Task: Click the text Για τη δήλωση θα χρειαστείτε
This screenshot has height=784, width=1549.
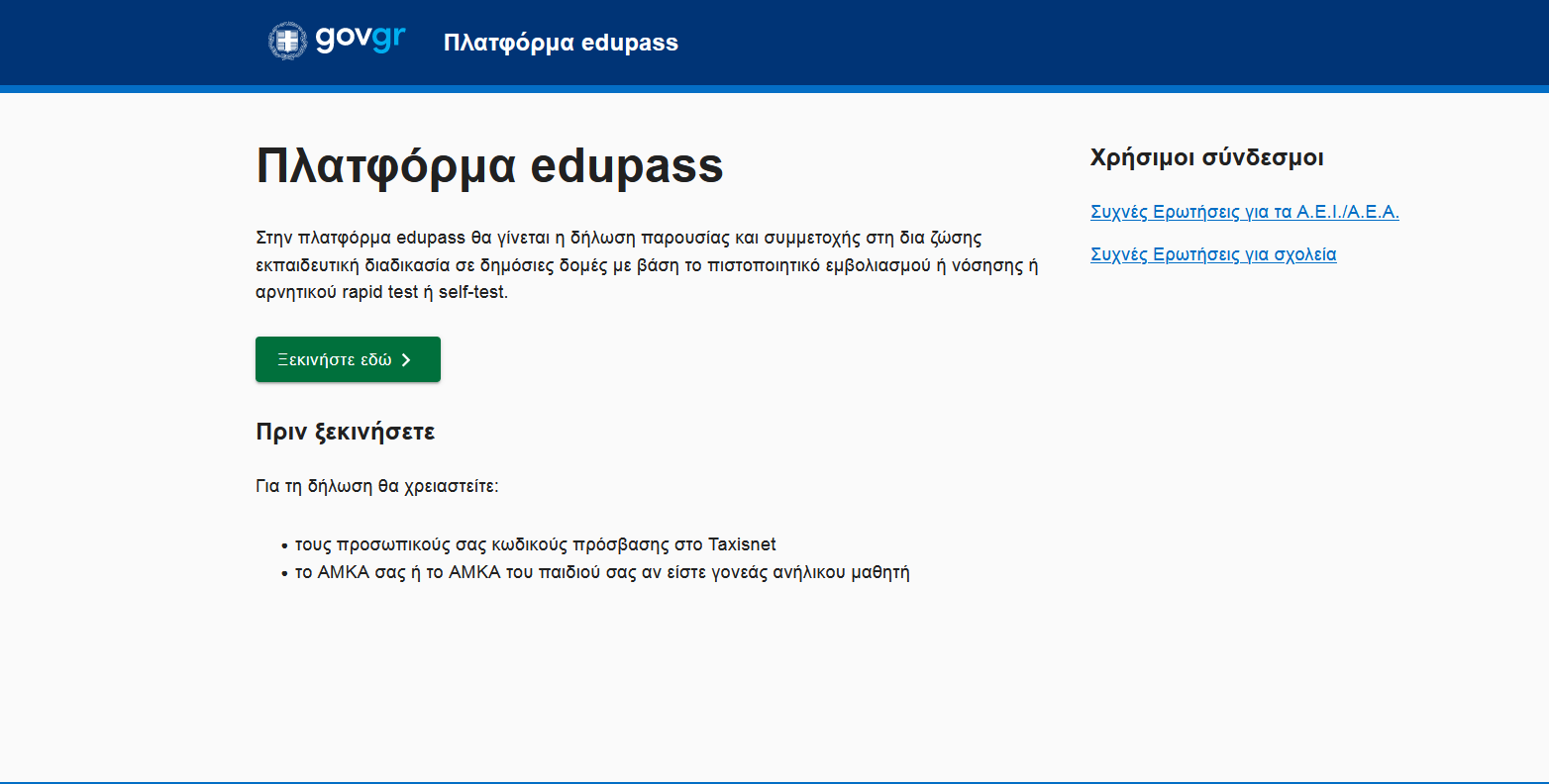Action: pyautogui.click(x=376, y=487)
